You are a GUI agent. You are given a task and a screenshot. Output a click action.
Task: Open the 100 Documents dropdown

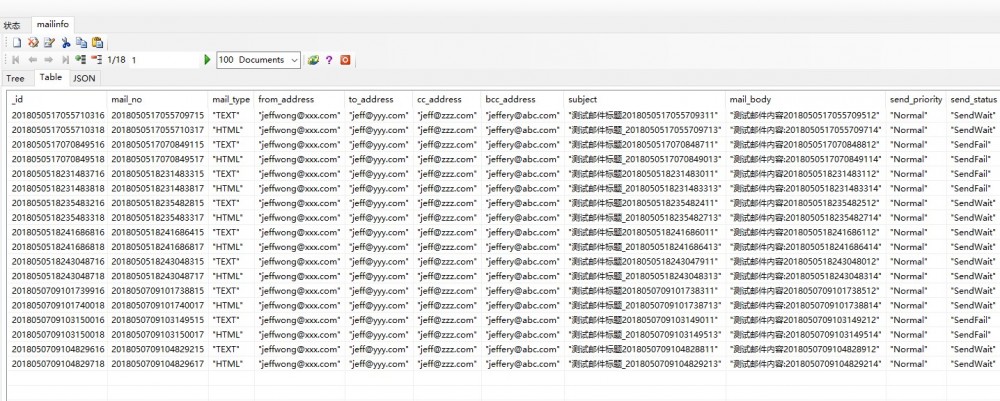pos(258,60)
